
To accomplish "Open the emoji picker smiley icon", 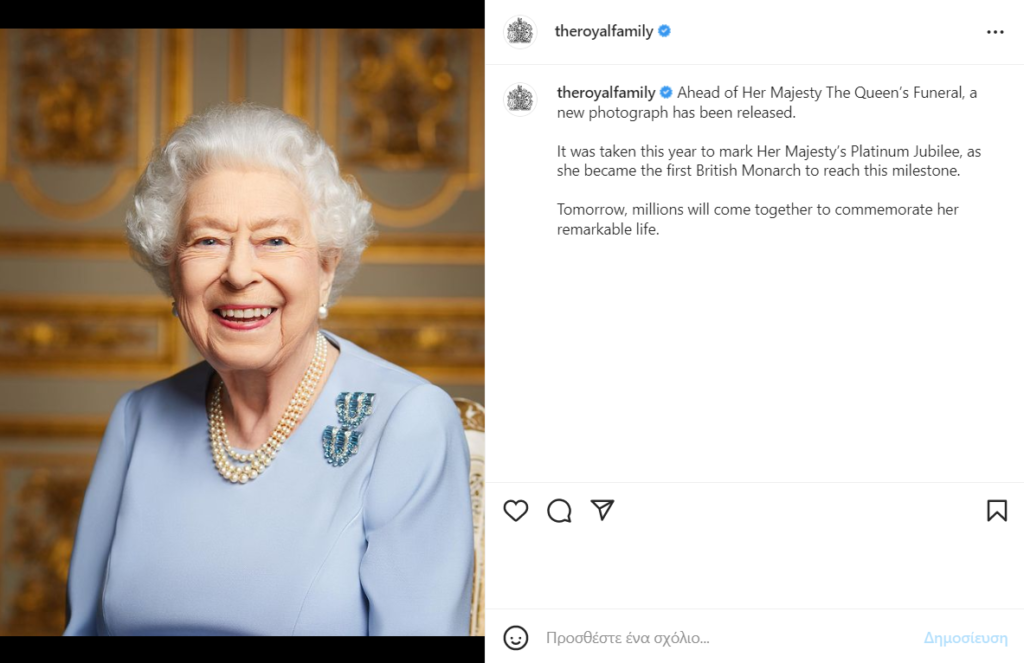I will tap(516, 638).
